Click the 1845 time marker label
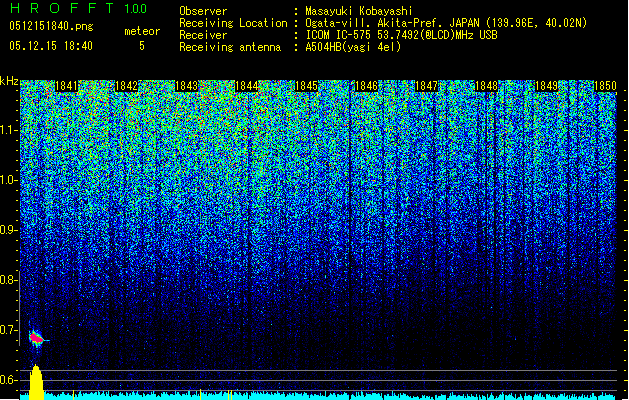629x400 pixels. 306,86
